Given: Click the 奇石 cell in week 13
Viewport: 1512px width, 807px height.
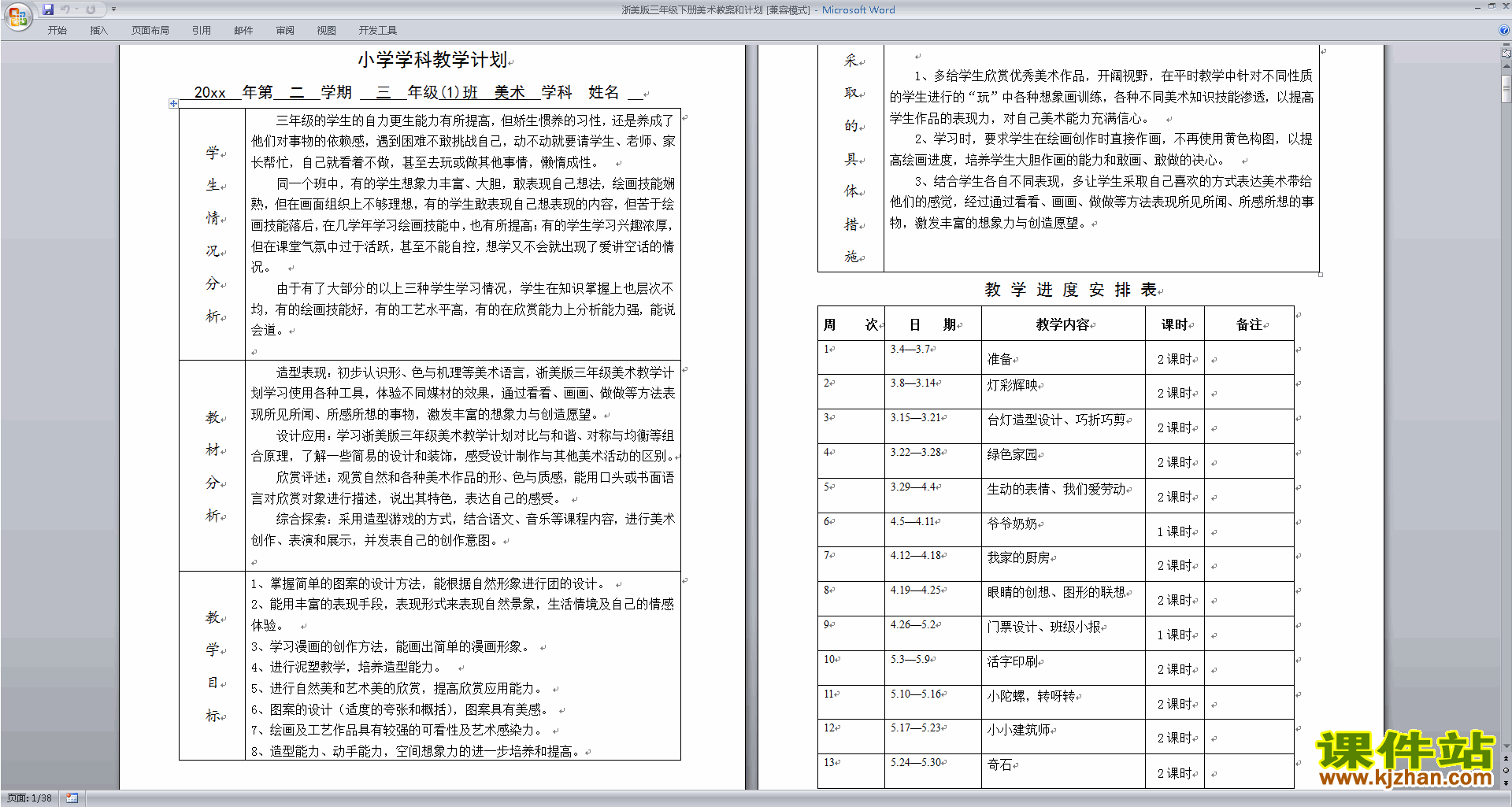Looking at the screenshot, I should 1063,772.
